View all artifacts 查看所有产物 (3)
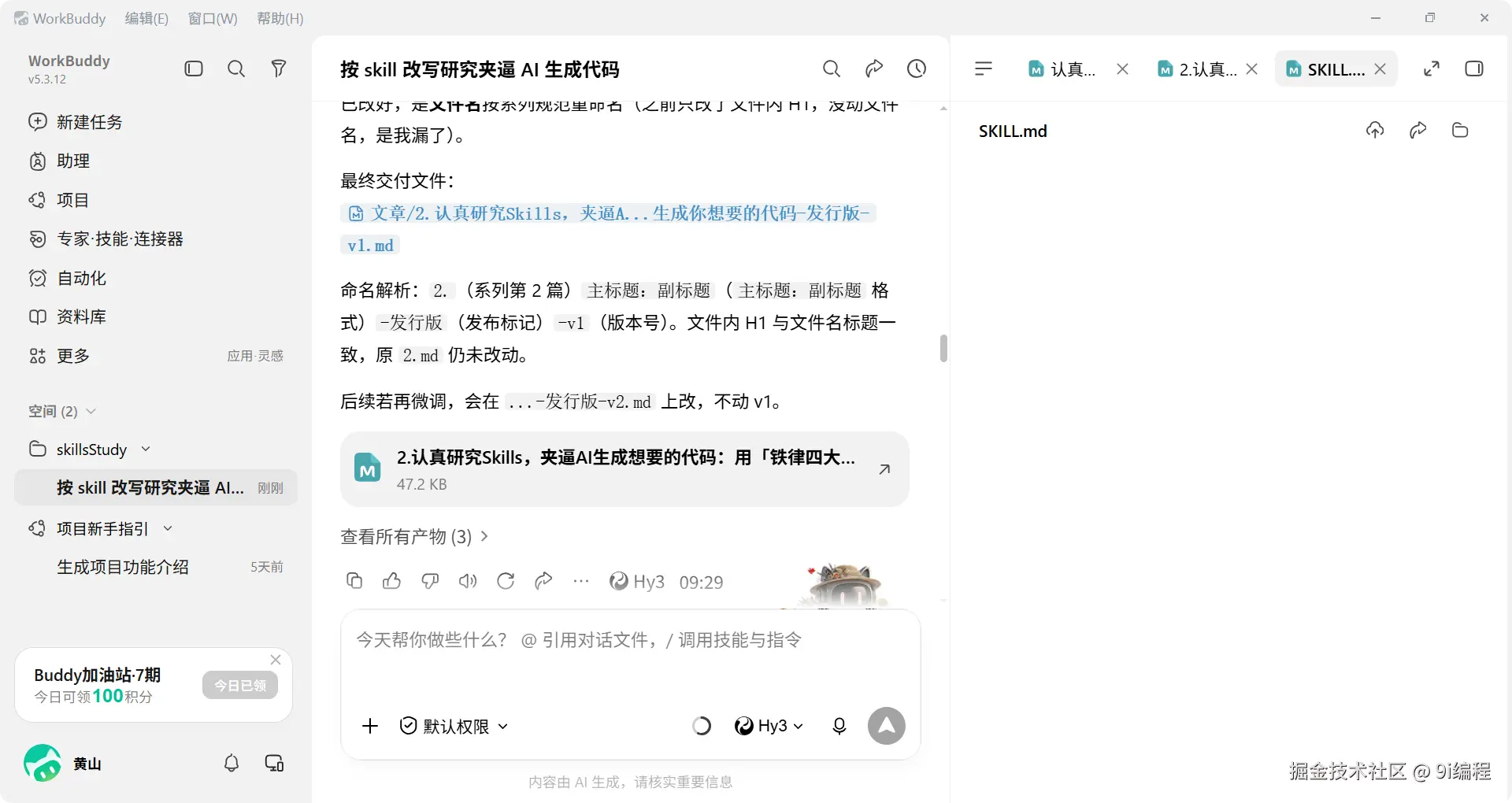The height and width of the screenshot is (803, 1512). 414,537
